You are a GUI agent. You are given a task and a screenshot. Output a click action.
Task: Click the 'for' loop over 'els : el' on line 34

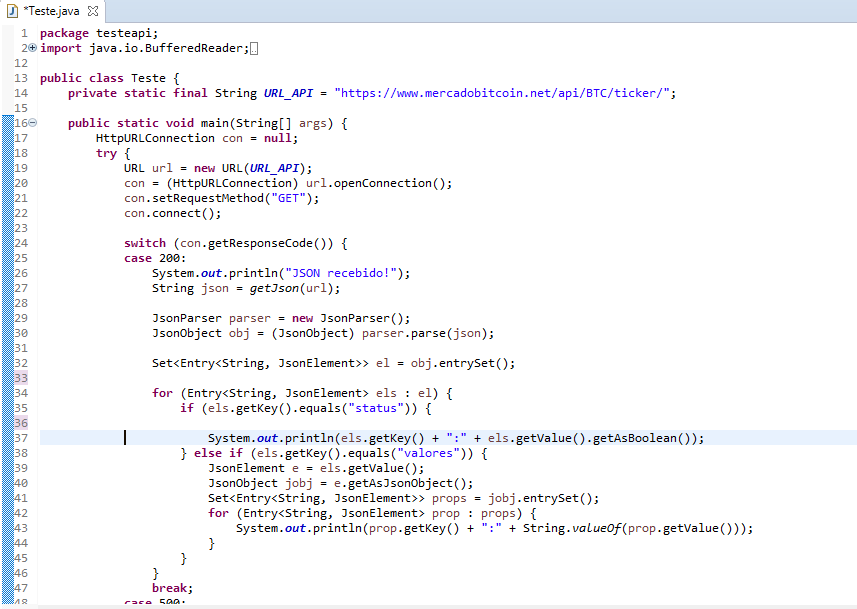coord(302,394)
